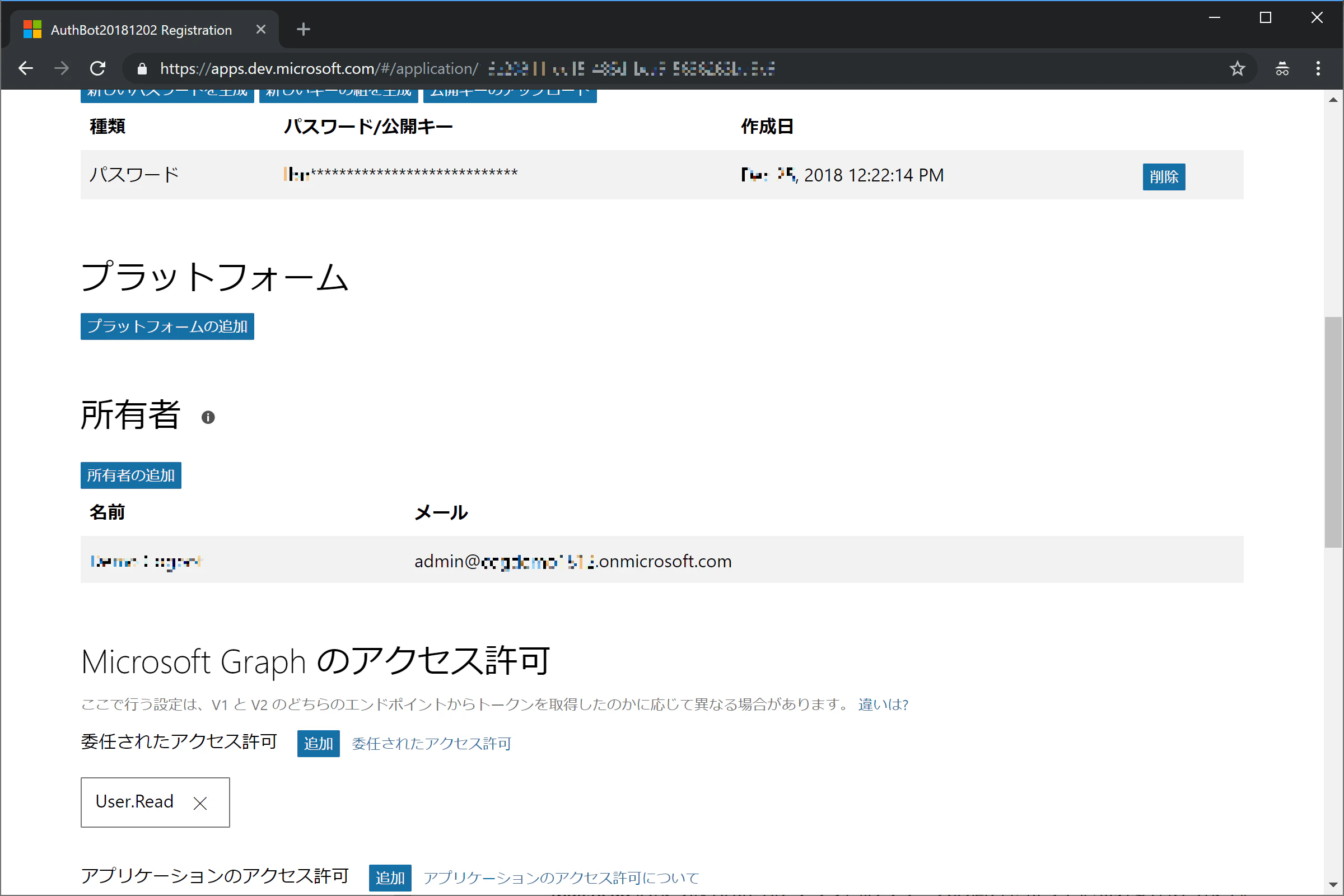The height and width of the screenshot is (896, 1344).
Task: View site security lock info
Action: 142,69
